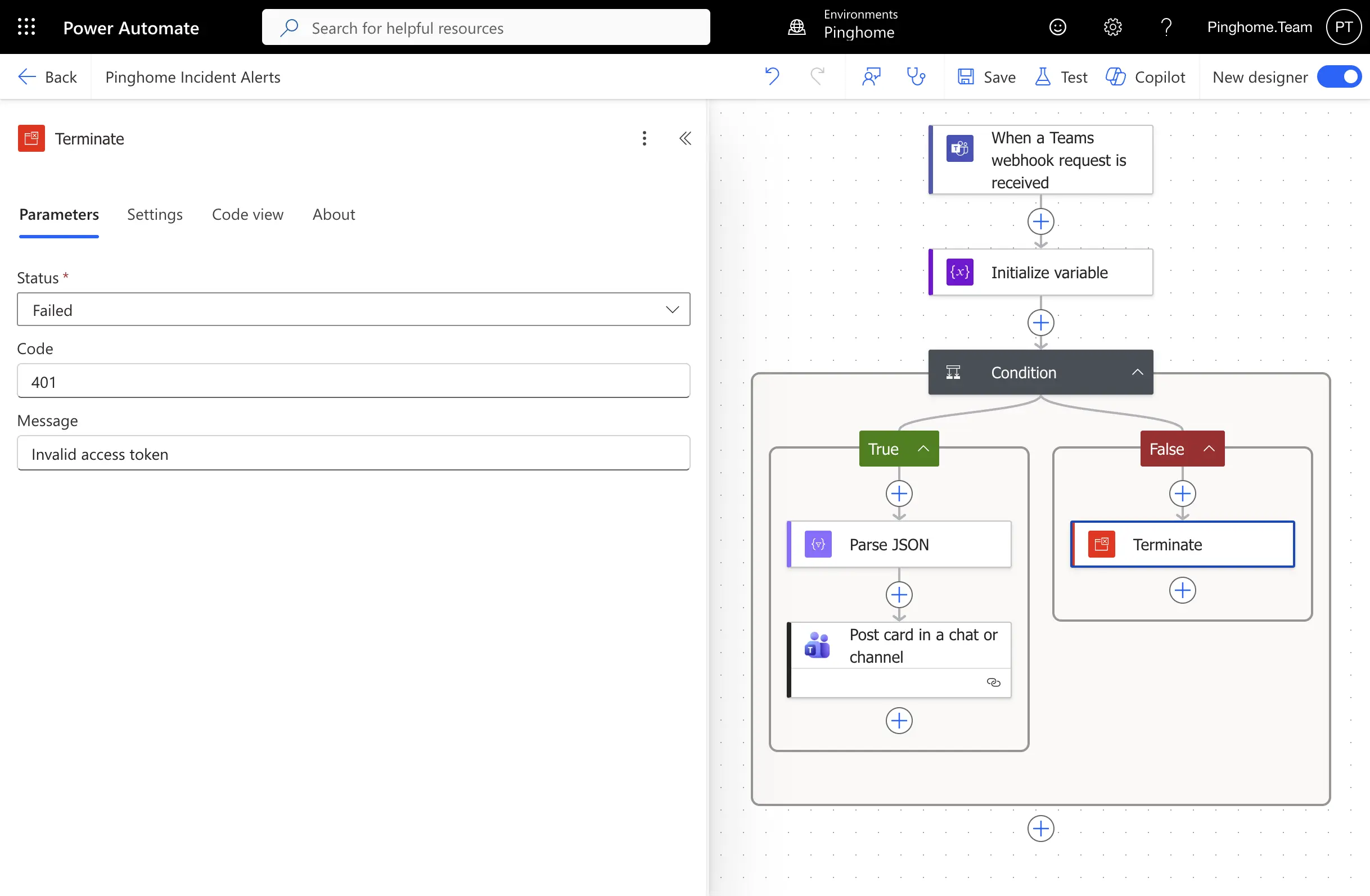Viewport: 1370px width, 896px height.
Task: Open the Status dropdown showing Failed
Action: pyautogui.click(x=672, y=310)
